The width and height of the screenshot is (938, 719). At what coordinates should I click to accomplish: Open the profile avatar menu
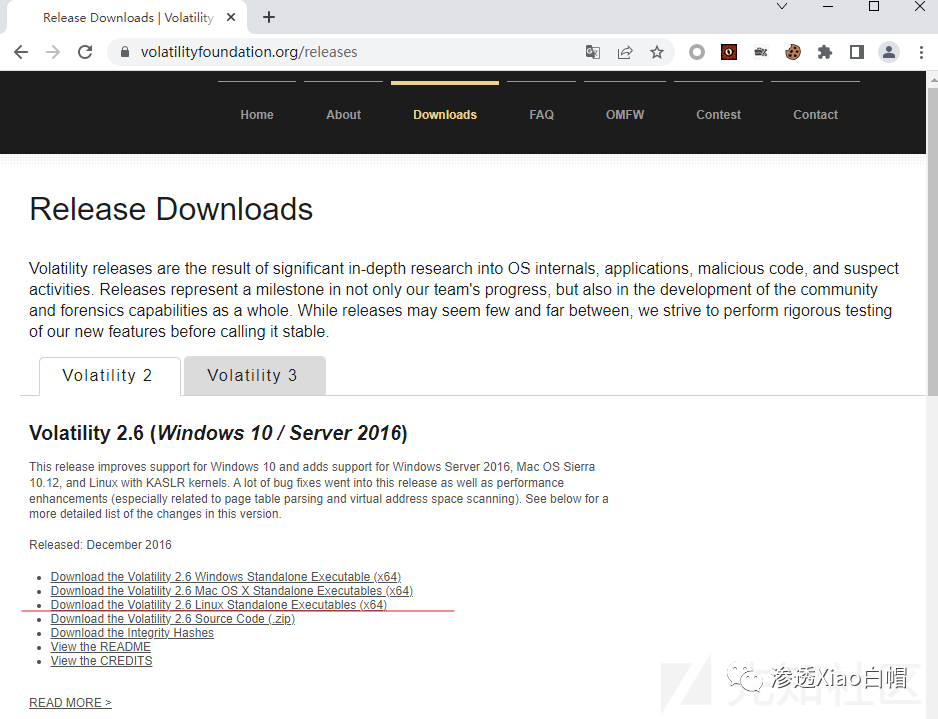point(889,52)
